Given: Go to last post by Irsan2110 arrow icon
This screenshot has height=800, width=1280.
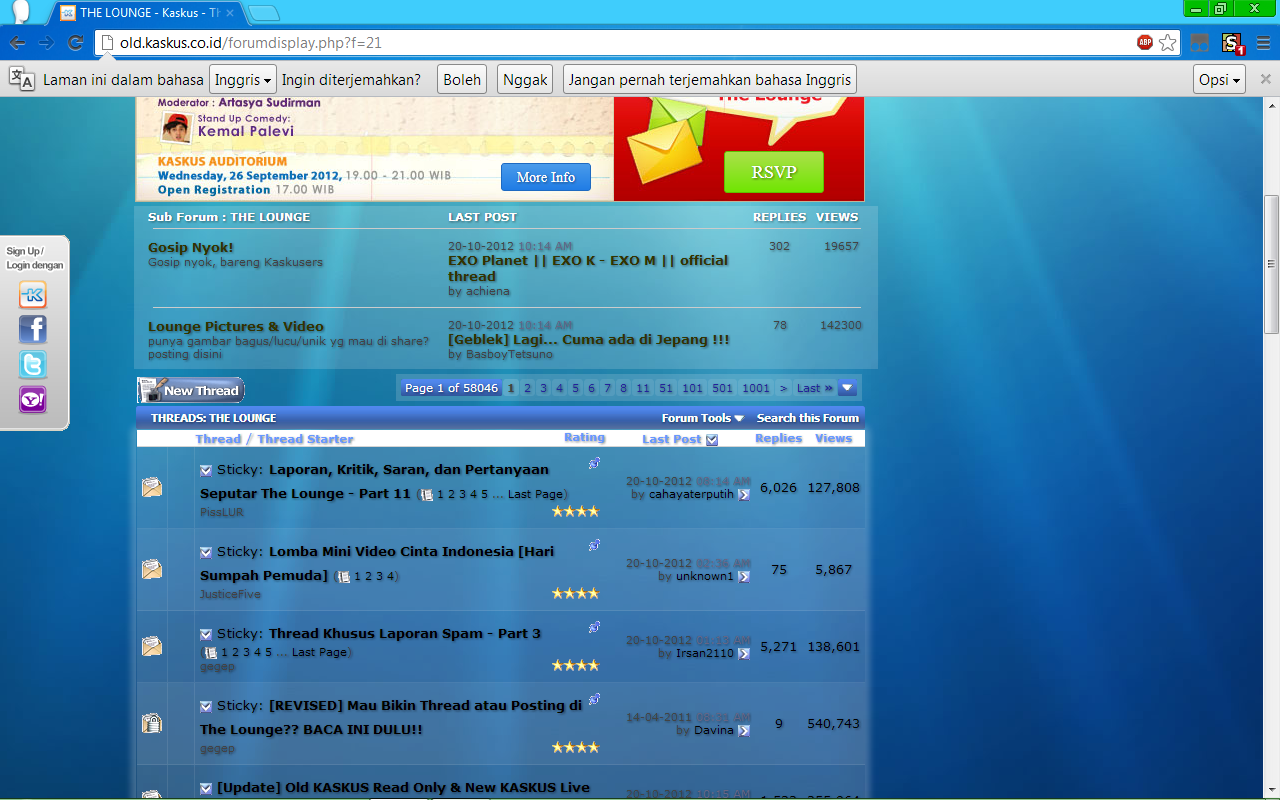Looking at the screenshot, I should 743,654.
